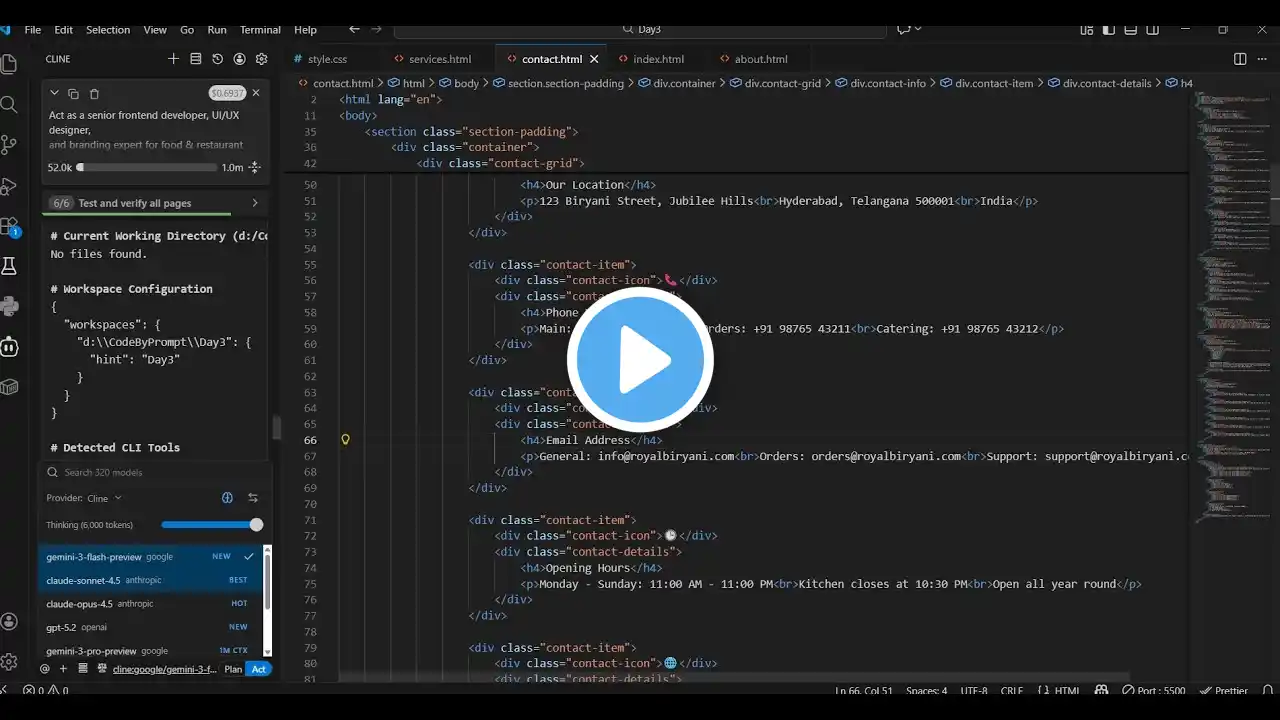Viewport: 1280px width, 720px height.
Task: Play the video with the center play button
Action: (x=640, y=360)
